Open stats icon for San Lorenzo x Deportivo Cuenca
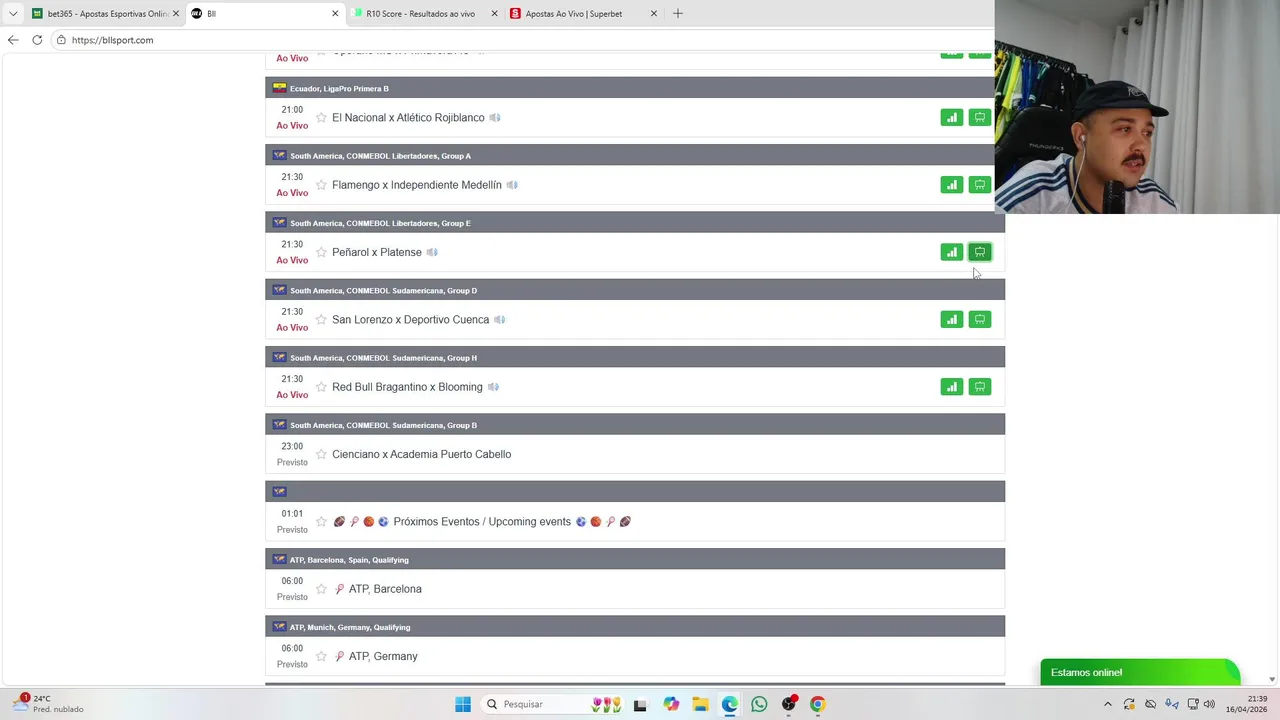The height and width of the screenshot is (720, 1280). tap(951, 319)
